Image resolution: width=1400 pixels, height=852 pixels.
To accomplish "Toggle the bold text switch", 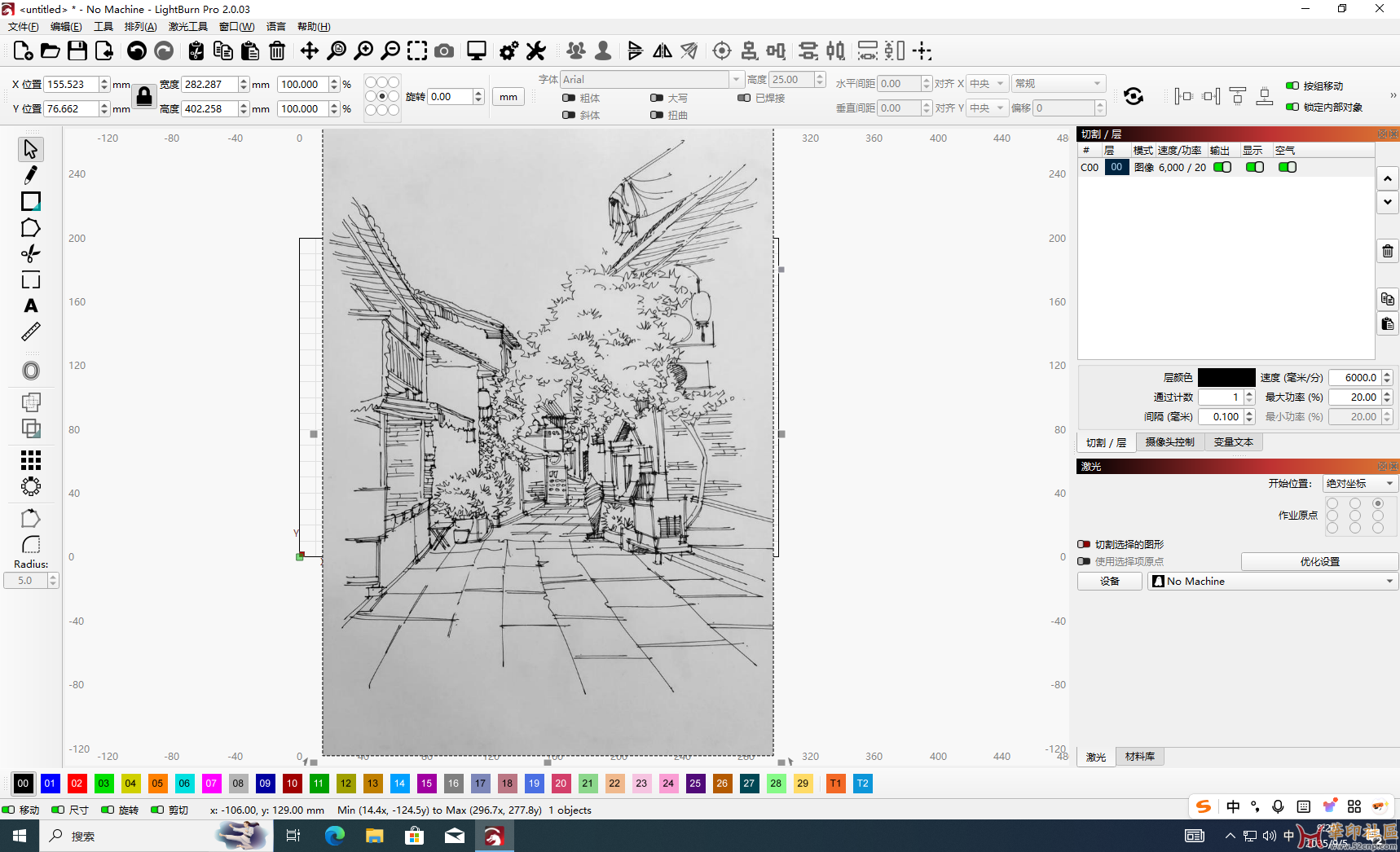I will 569,98.
